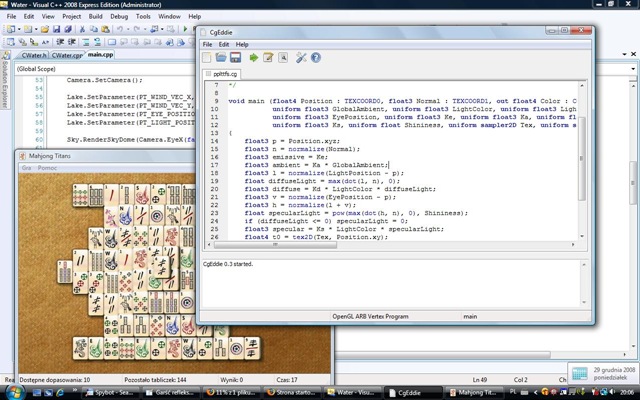Viewport: 640px width, 400px height.
Task: Click Increase Indent icon in Visual C++ text toolbar
Action: coord(72,42)
